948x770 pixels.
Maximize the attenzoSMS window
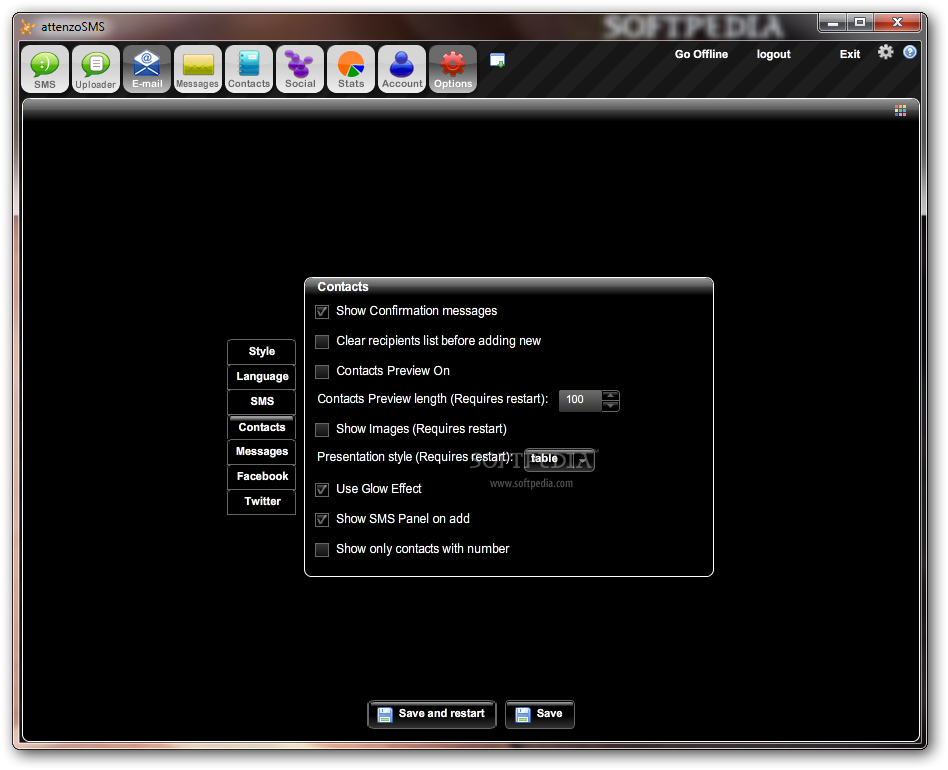point(860,23)
